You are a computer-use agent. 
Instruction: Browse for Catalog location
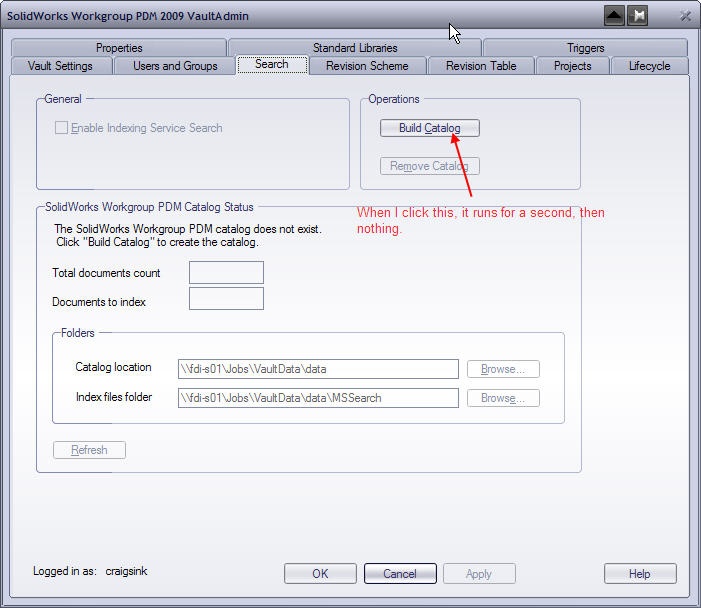503,369
